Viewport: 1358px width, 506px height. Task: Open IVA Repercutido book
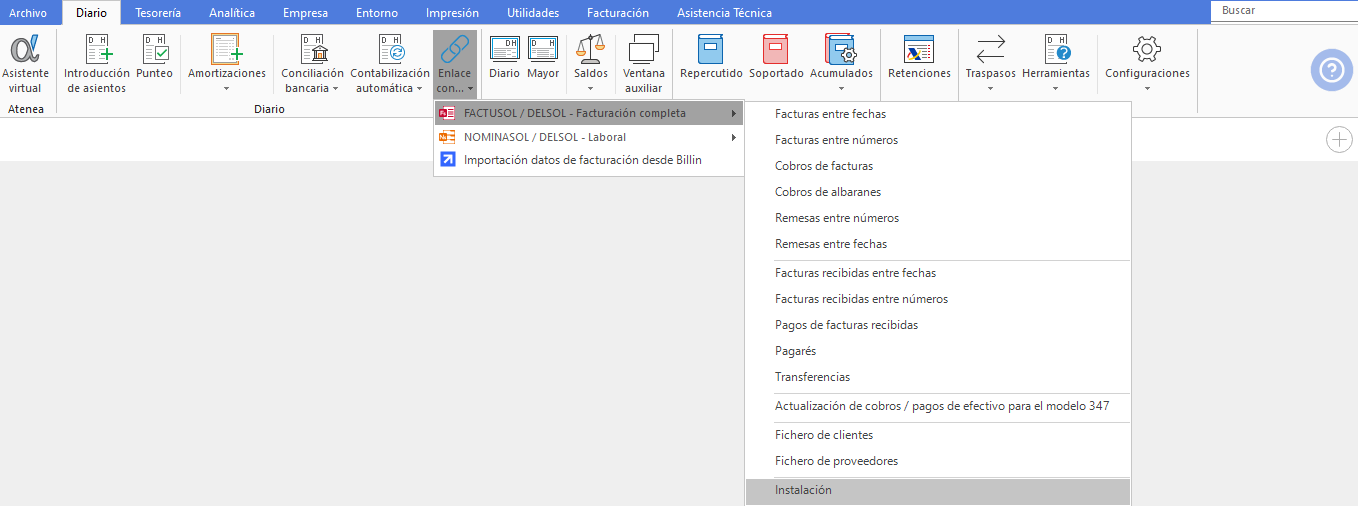coord(711,48)
